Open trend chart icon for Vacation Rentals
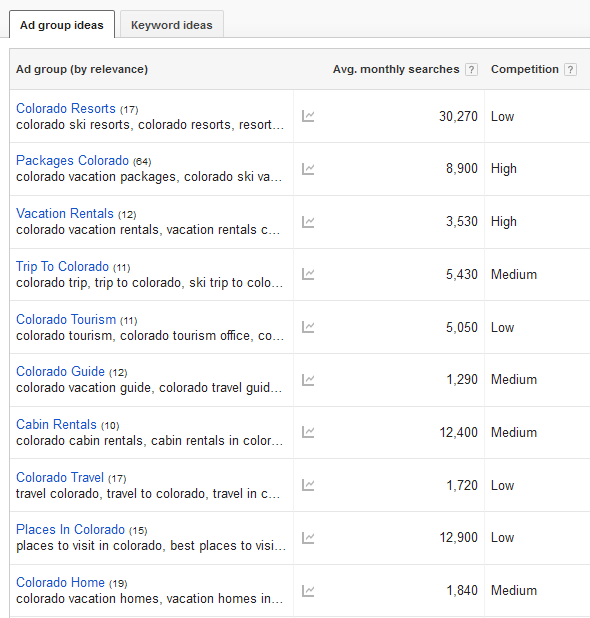This screenshot has height=618, width=590. tap(308, 222)
